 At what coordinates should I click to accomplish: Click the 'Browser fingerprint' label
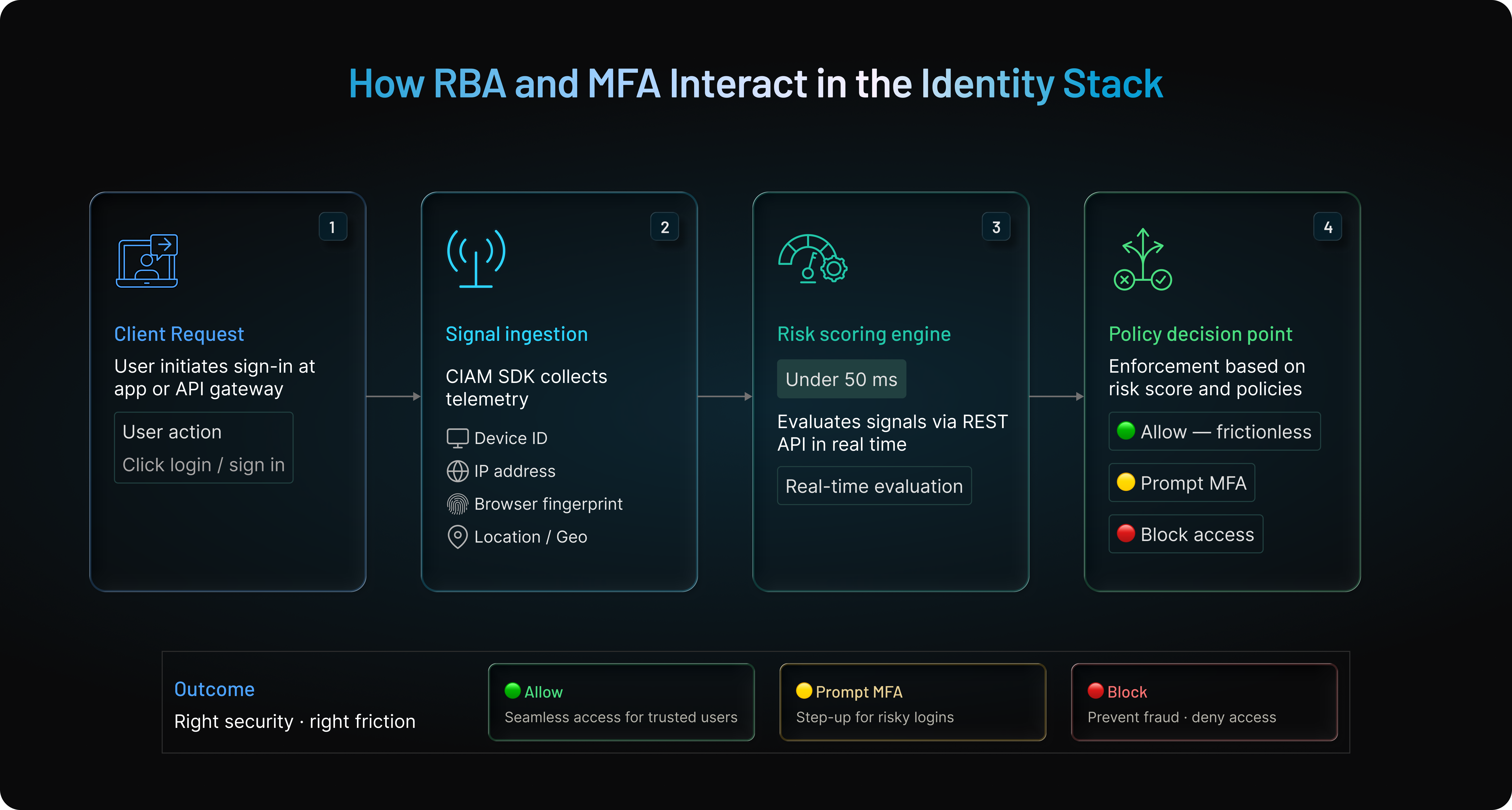point(548,504)
